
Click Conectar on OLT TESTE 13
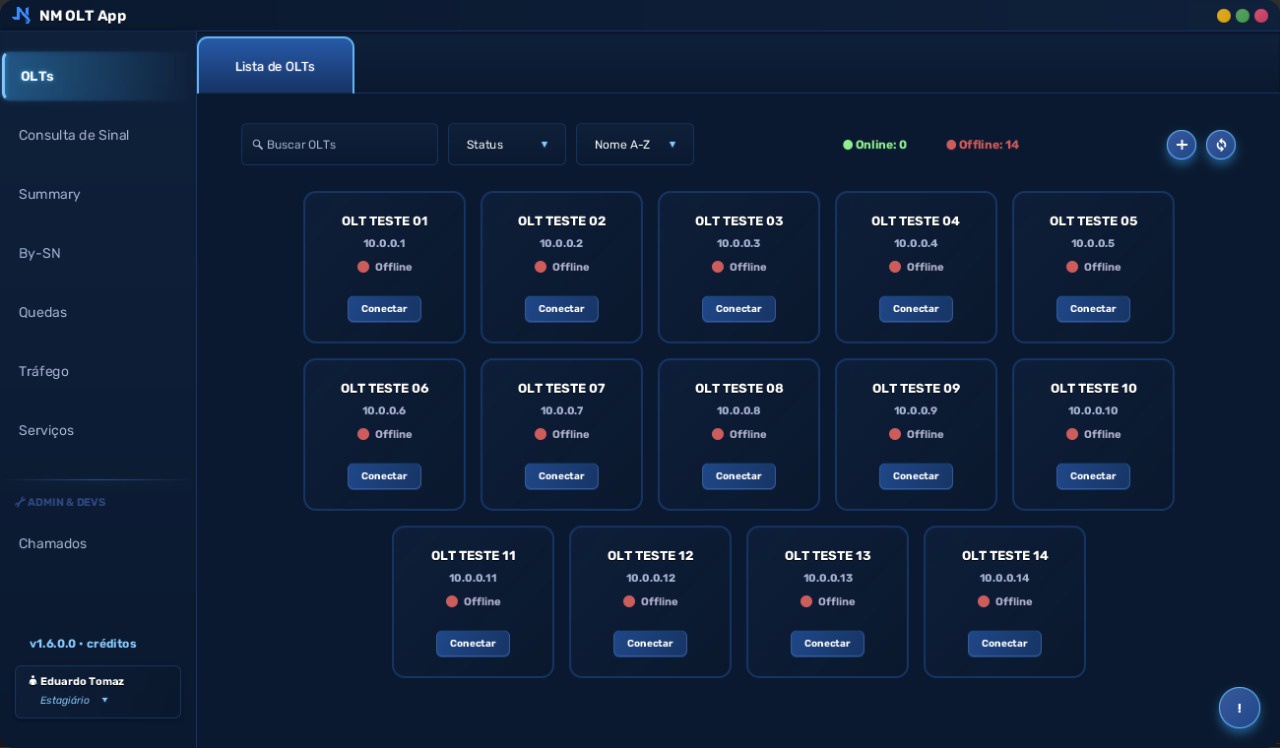827,643
